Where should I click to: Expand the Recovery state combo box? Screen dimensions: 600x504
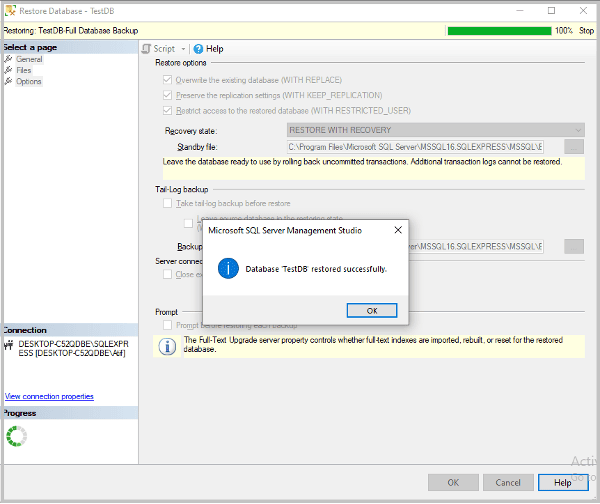[x=435, y=130]
